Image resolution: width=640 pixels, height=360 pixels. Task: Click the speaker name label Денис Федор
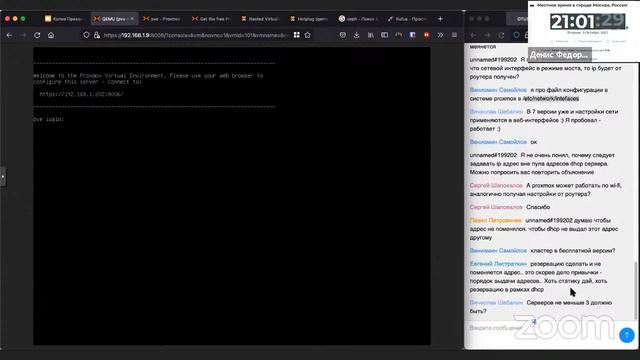click(559, 55)
